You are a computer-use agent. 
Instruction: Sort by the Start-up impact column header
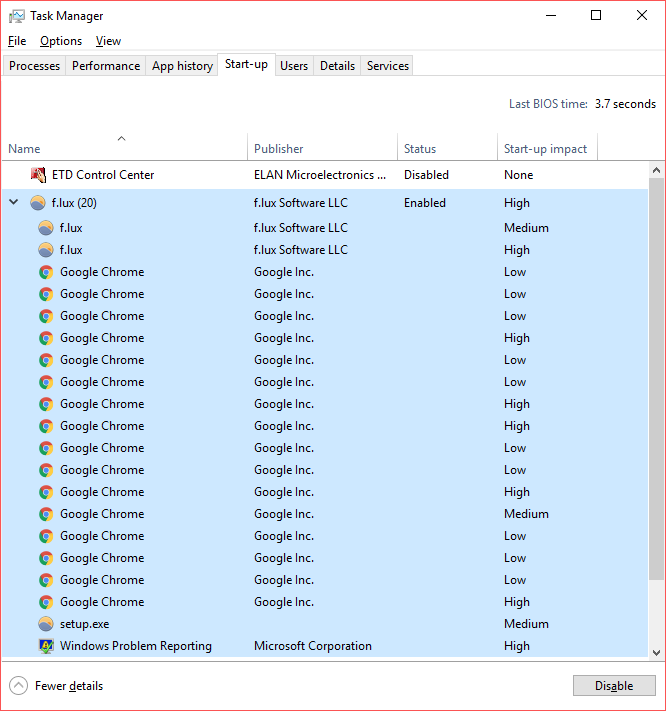[x=547, y=149]
